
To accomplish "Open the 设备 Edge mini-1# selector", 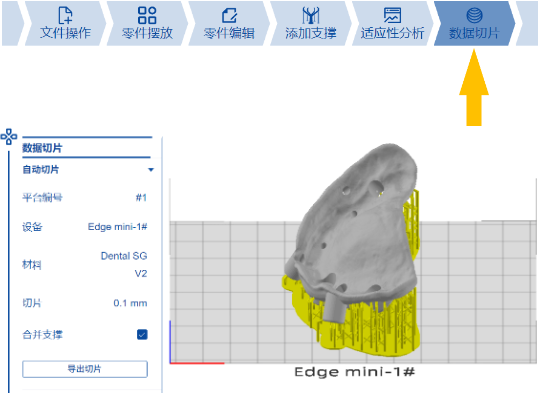I will click(x=117, y=227).
